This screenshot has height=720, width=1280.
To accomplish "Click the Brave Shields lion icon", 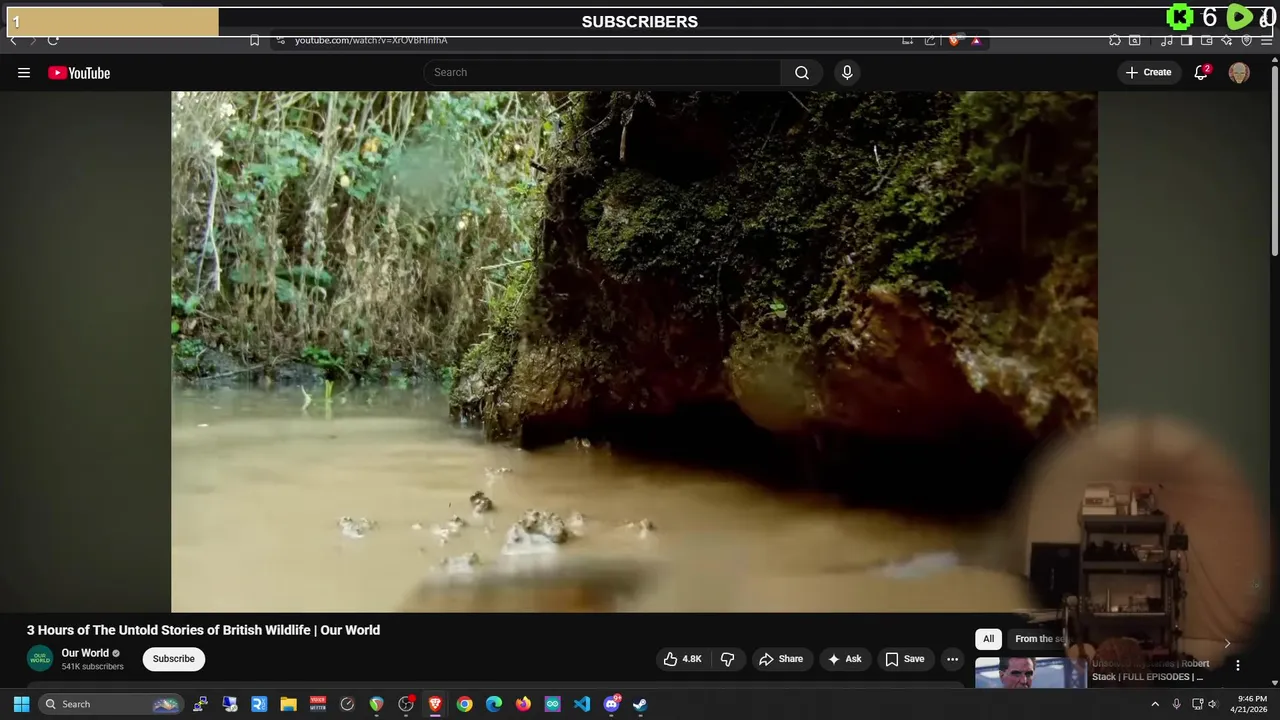I will click(954, 40).
